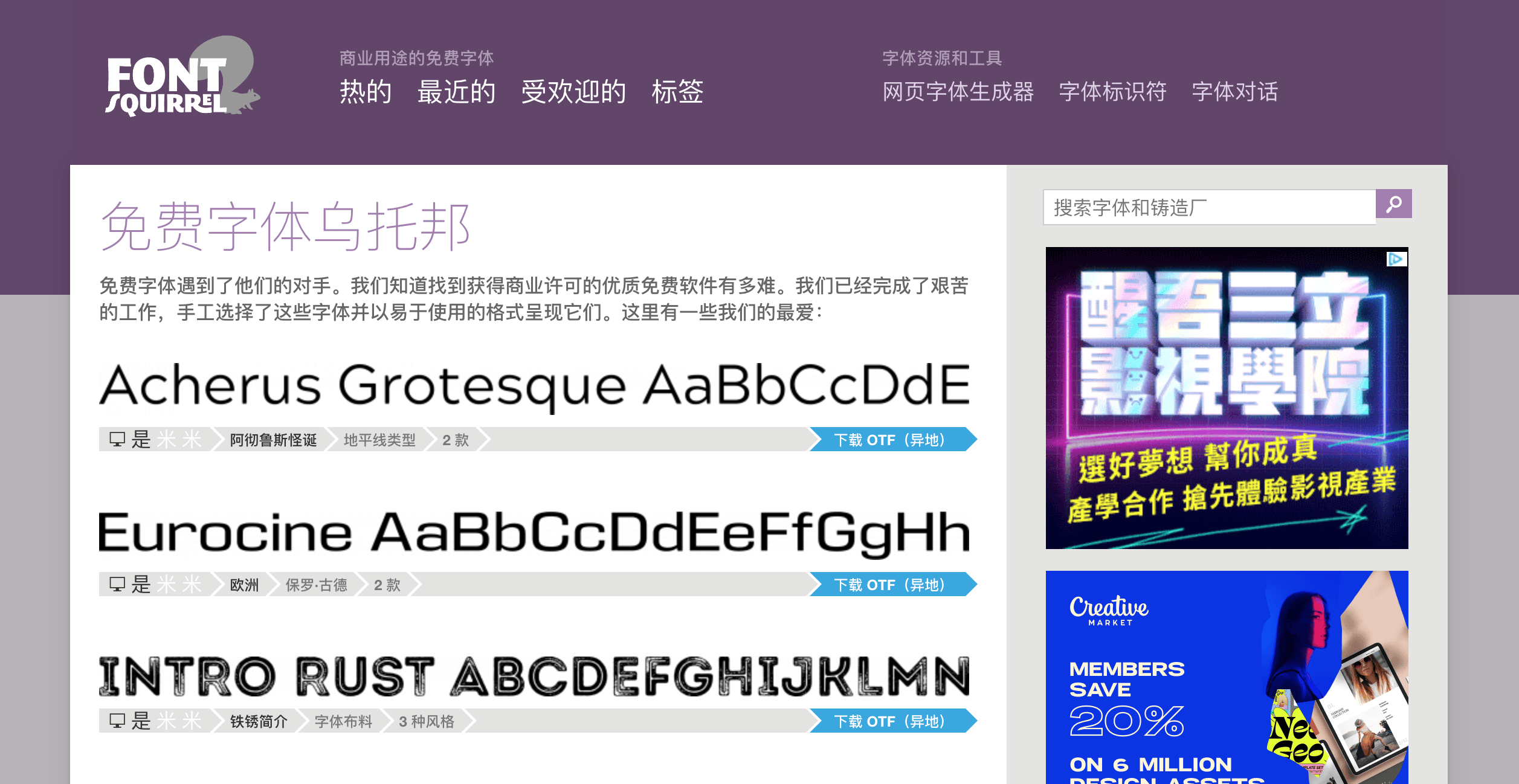This screenshot has width=1519, height=784.
Task: Click the 字体布料 foundry link
Action: tap(343, 721)
